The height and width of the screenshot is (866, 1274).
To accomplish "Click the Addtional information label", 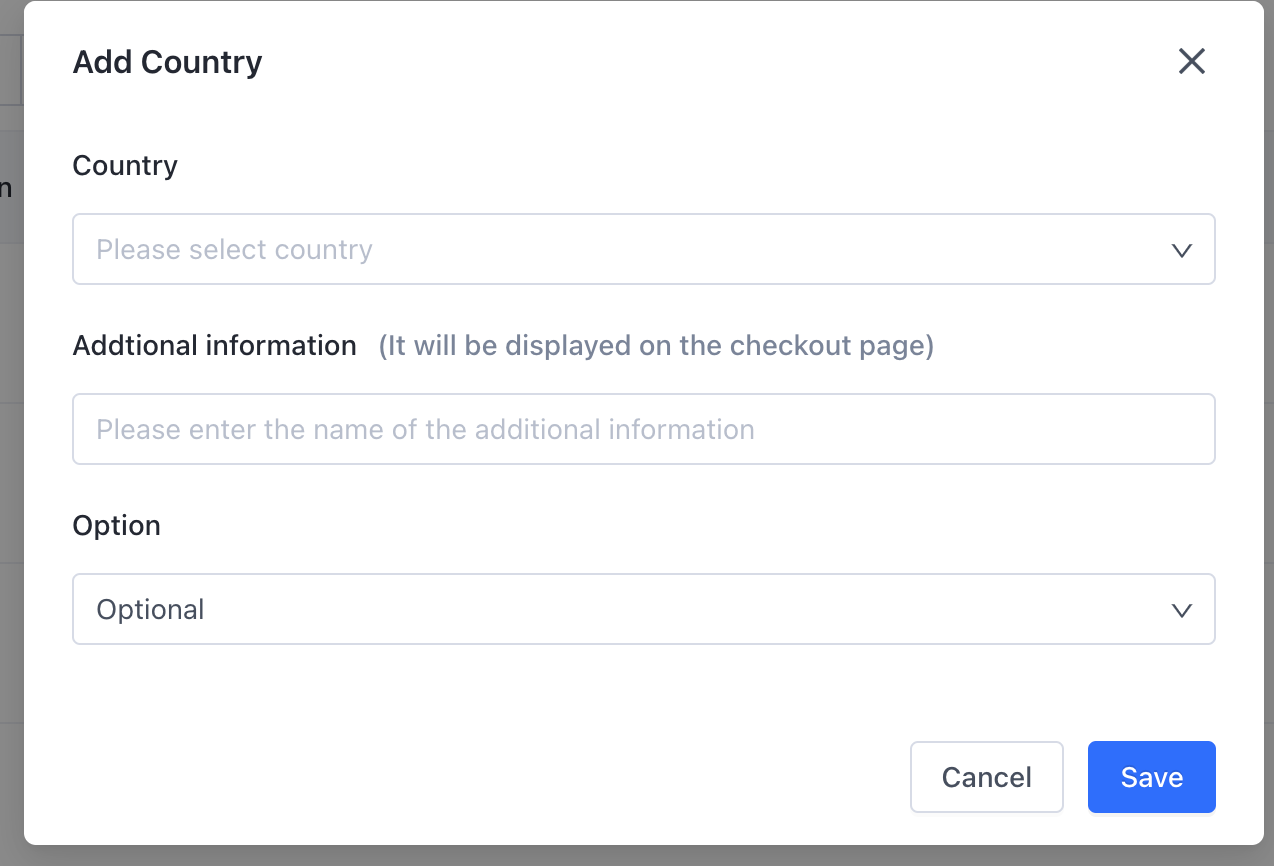I will pyautogui.click(x=214, y=346).
